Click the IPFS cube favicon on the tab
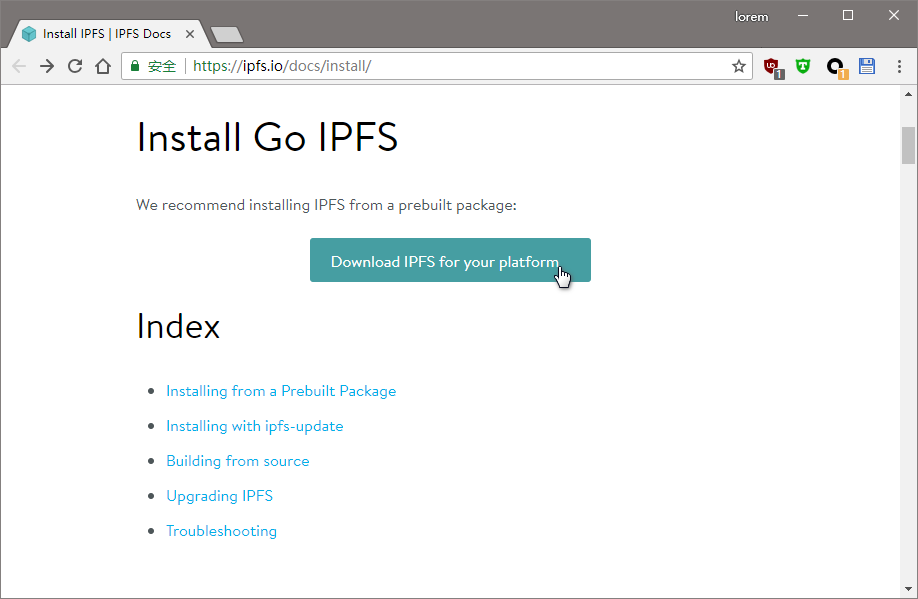The height and width of the screenshot is (599, 918). click(29, 34)
